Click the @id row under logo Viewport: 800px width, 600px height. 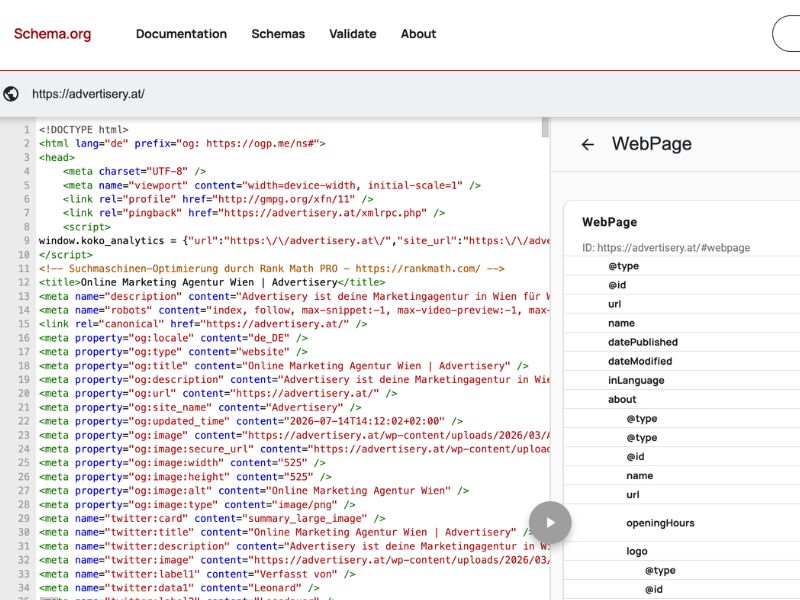tap(682, 589)
